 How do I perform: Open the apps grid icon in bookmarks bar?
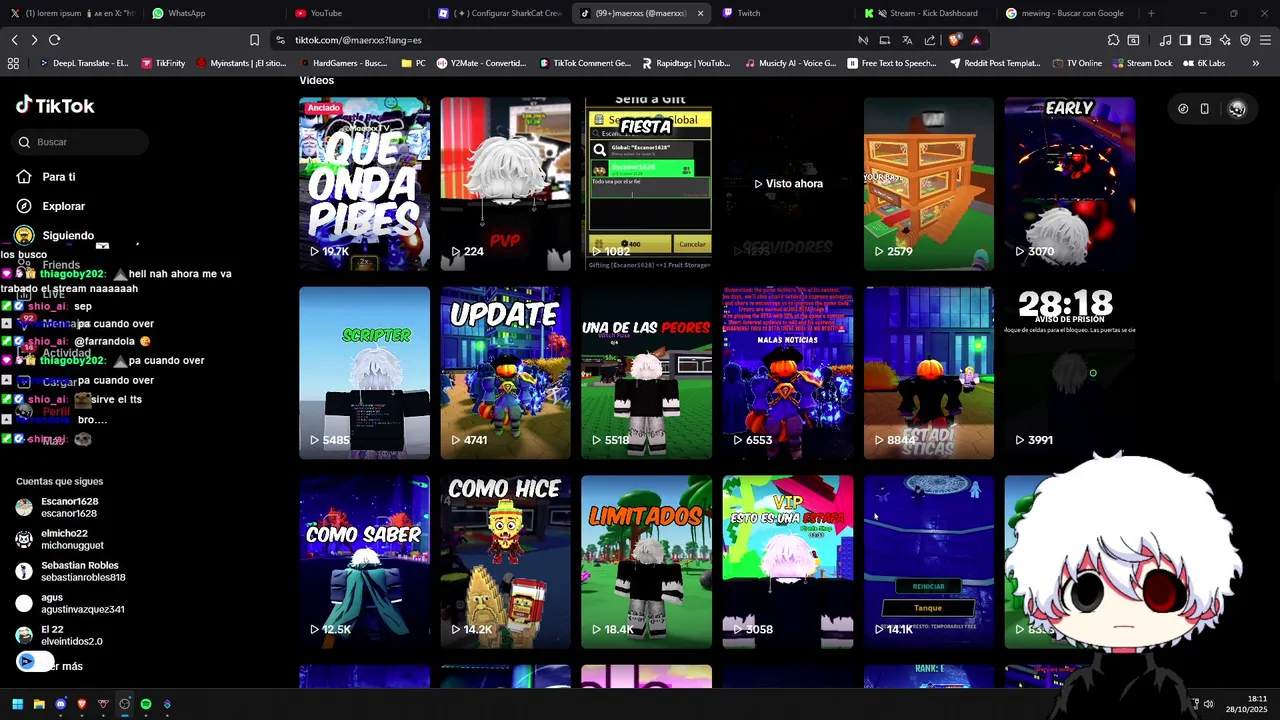[13, 63]
